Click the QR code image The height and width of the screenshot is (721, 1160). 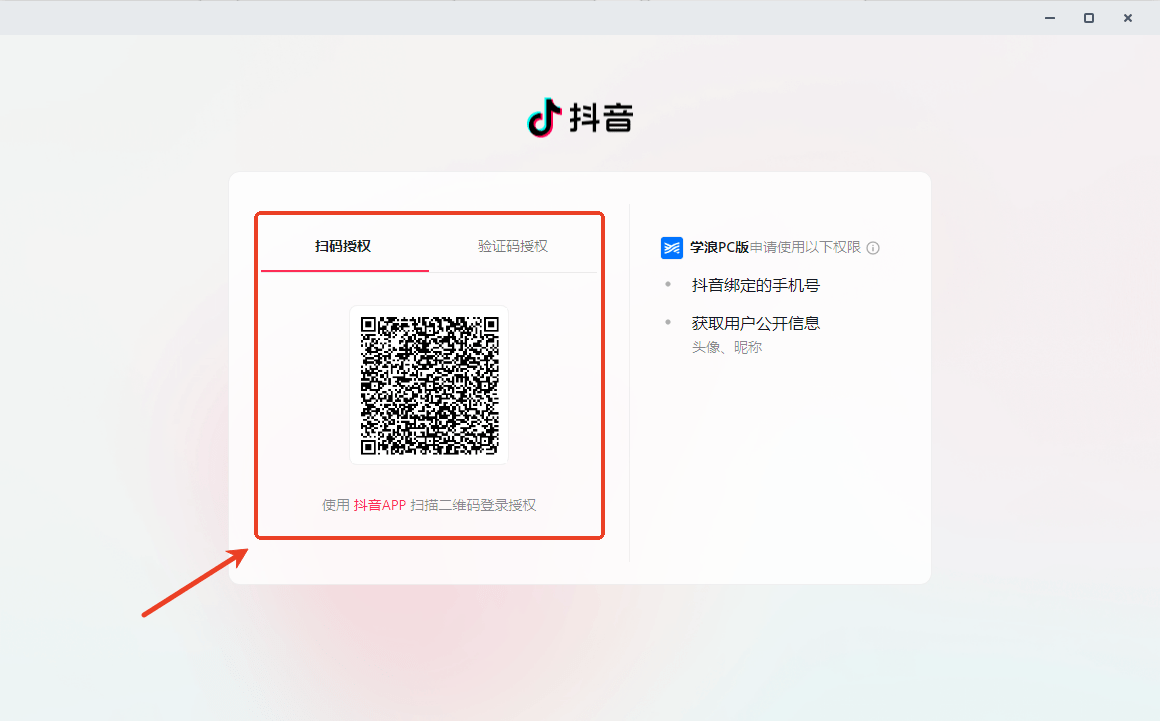[428, 384]
